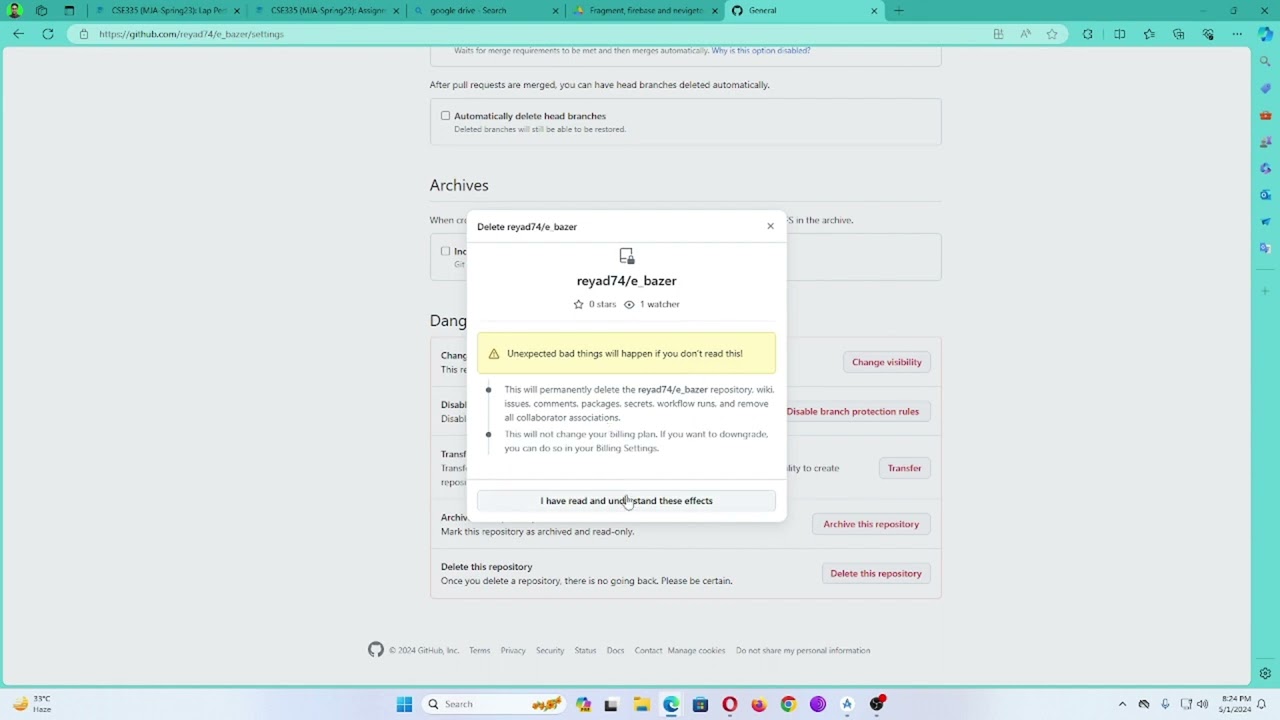This screenshot has height=720, width=1280.
Task: Click the browser back arrow
Action: pos(19,34)
